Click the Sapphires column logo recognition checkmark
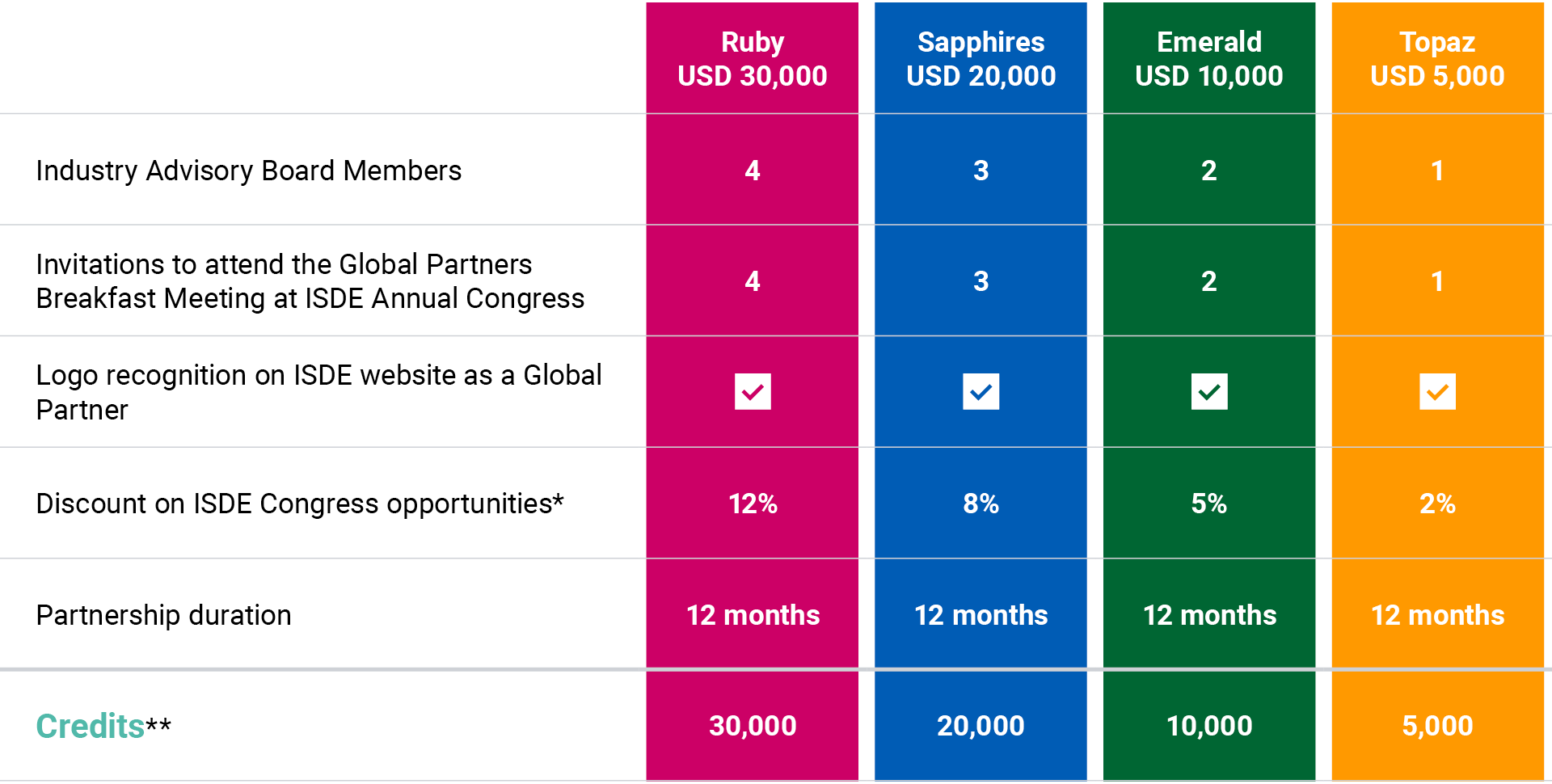1552x784 pixels. click(981, 392)
